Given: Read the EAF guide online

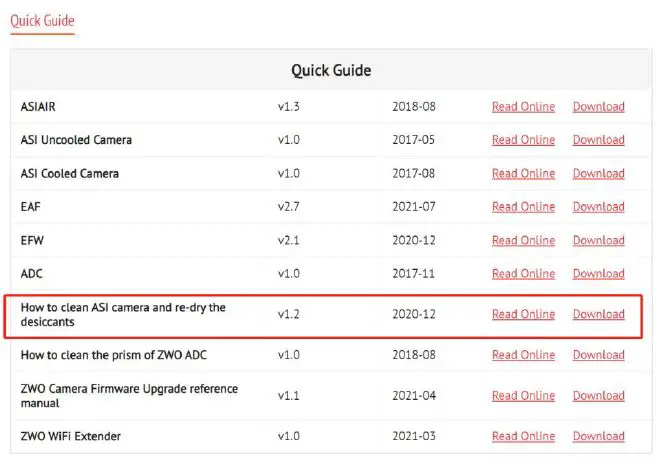Looking at the screenshot, I should 523,207.
